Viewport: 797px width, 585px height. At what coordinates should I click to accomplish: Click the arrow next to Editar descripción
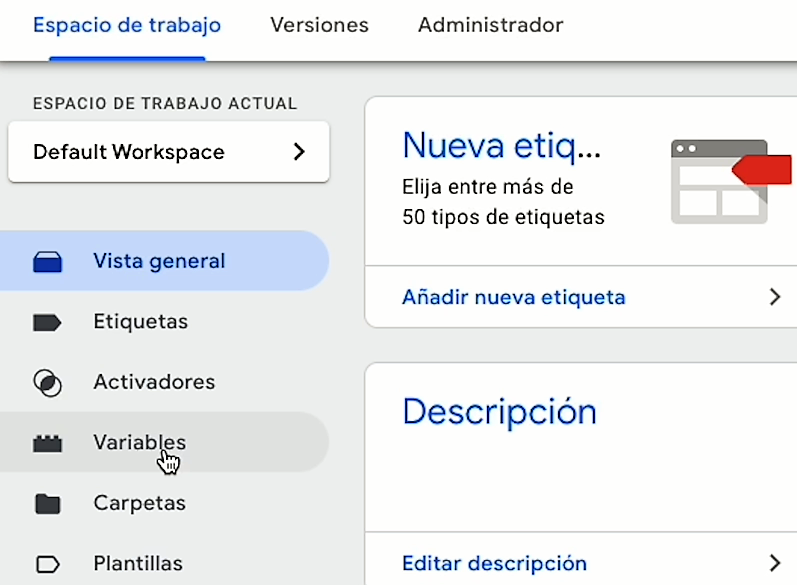tap(775, 563)
